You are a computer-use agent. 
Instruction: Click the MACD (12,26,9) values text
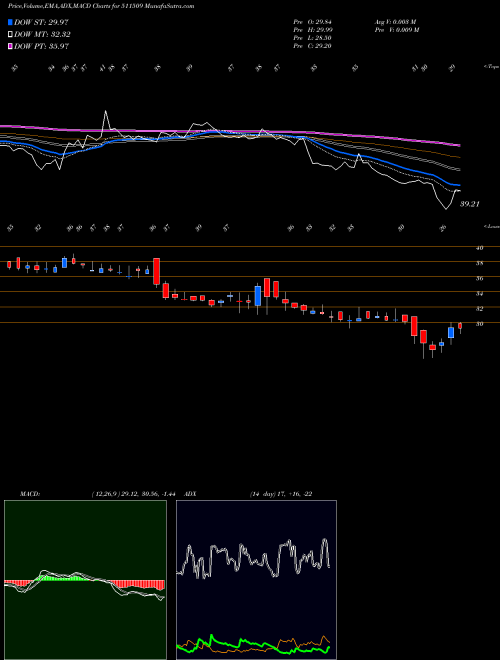coord(133,494)
